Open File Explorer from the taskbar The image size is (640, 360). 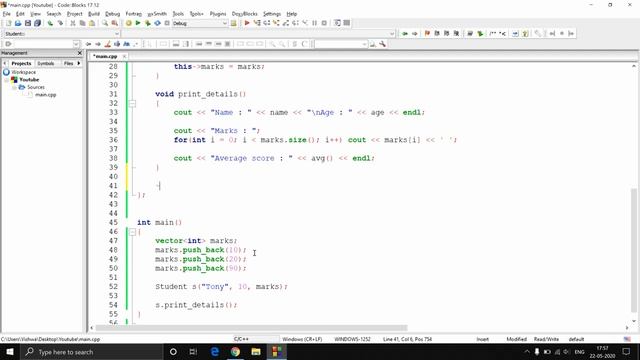[x=256, y=351]
